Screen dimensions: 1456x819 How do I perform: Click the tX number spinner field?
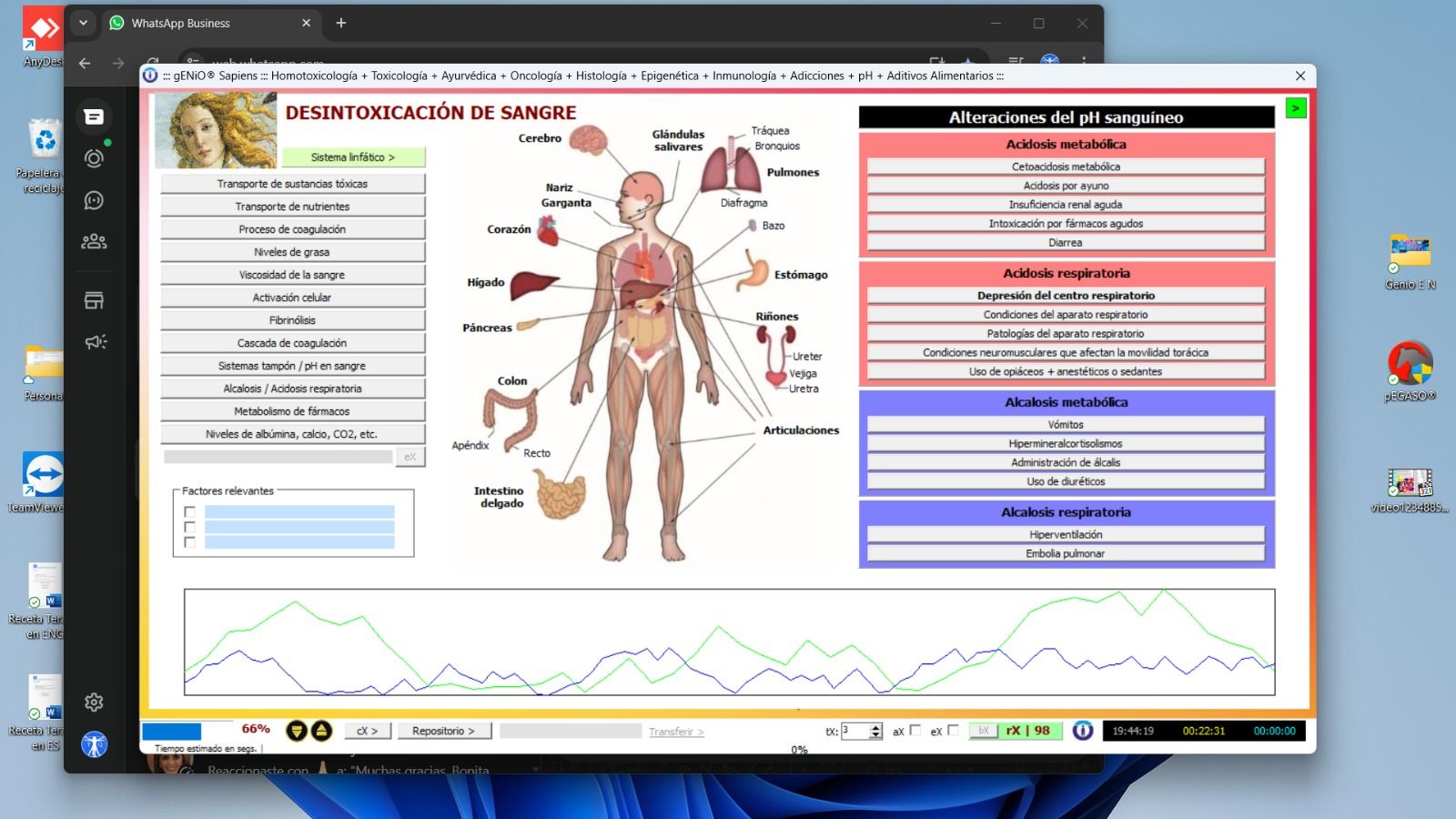(x=856, y=731)
